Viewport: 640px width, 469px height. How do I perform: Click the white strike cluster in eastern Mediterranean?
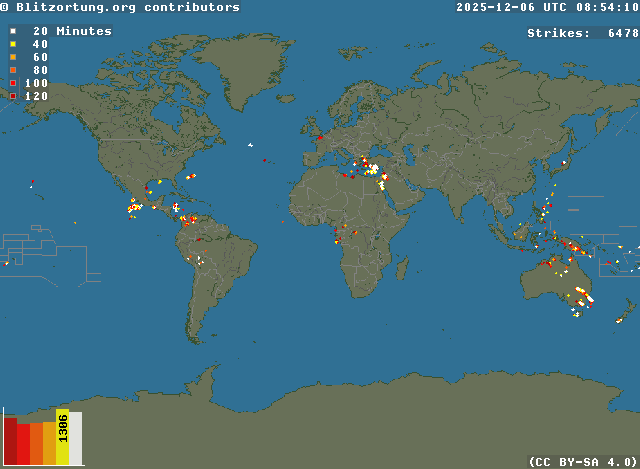tap(374, 170)
